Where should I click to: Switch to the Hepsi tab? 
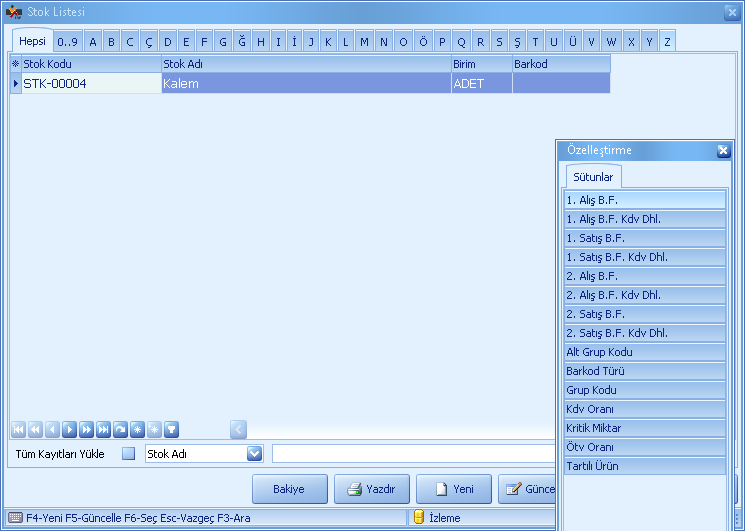[32, 41]
